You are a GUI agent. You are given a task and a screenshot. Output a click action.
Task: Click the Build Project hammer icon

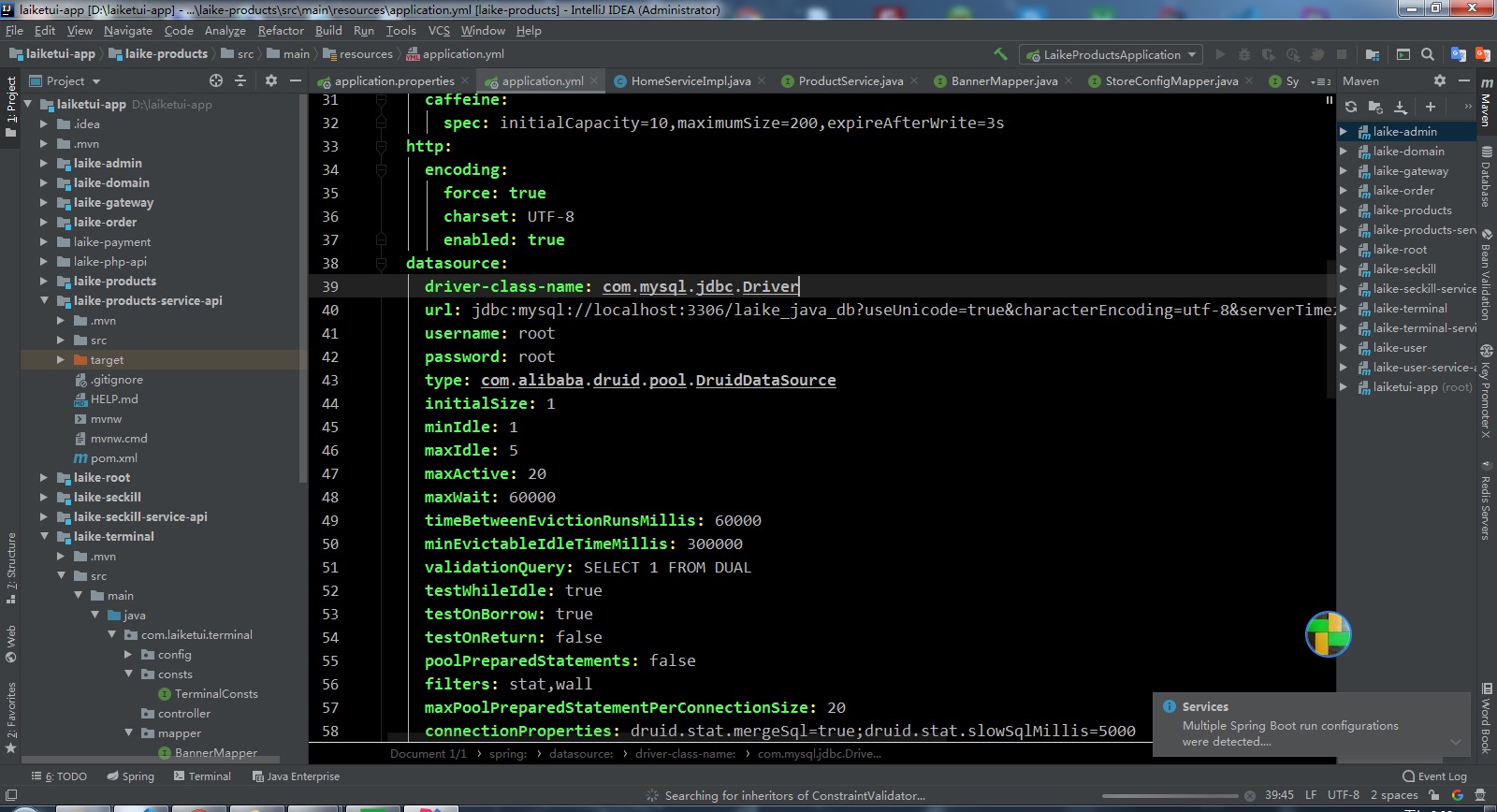point(1000,54)
